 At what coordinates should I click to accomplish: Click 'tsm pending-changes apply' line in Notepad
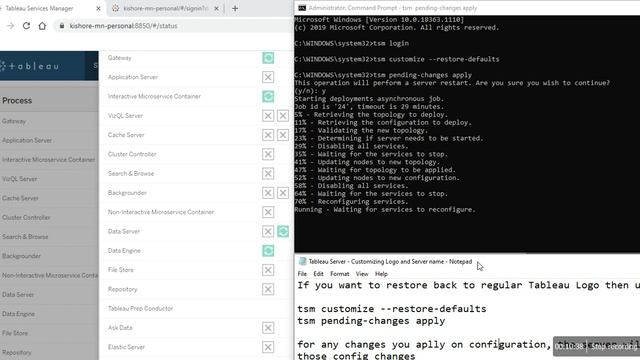pos(371,321)
